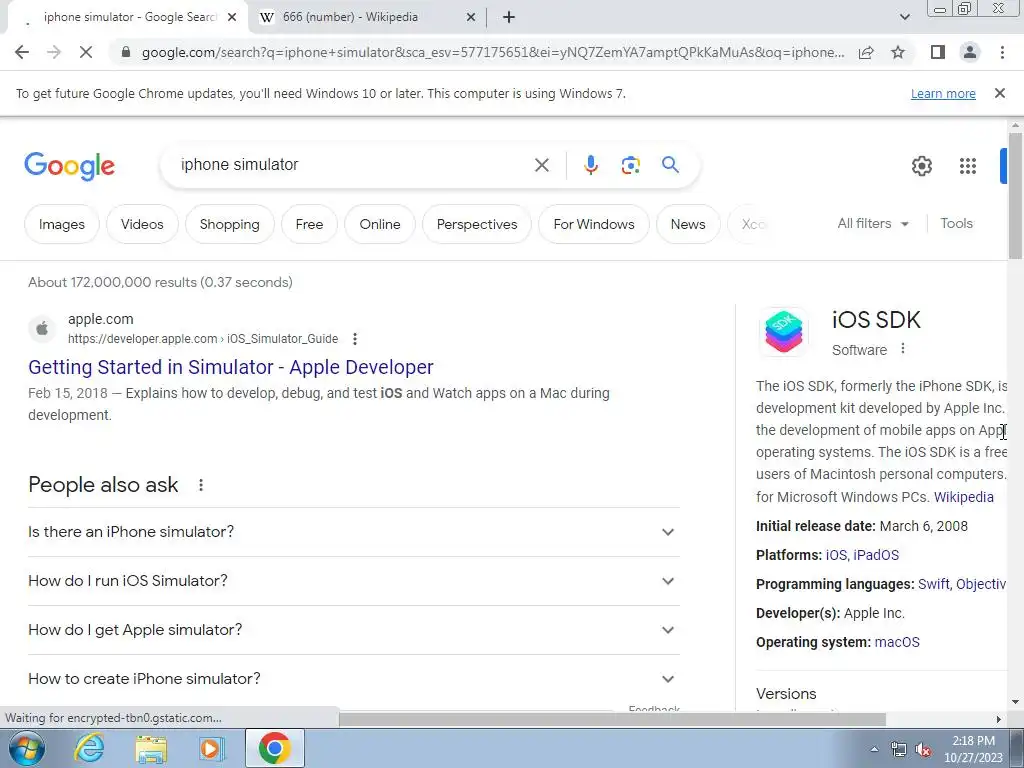This screenshot has height=768, width=1024.
Task: Open Windows Start menu
Action: [25, 748]
